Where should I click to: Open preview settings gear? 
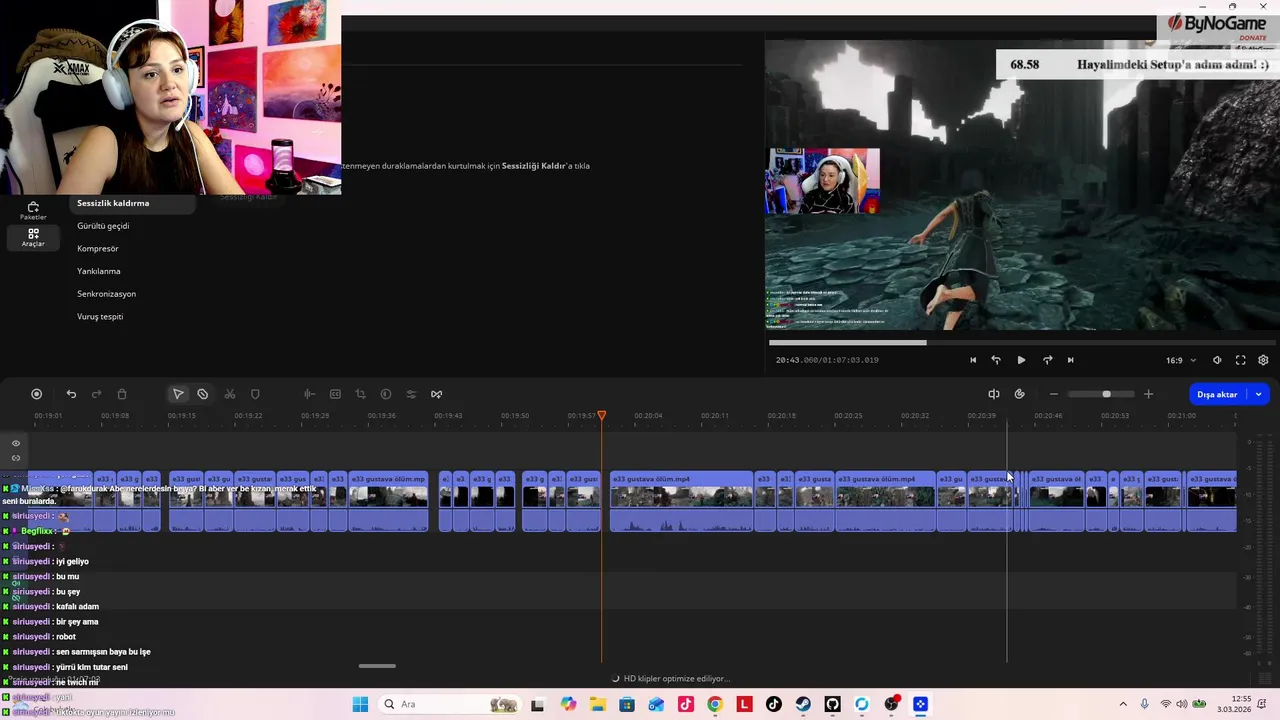1263,360
